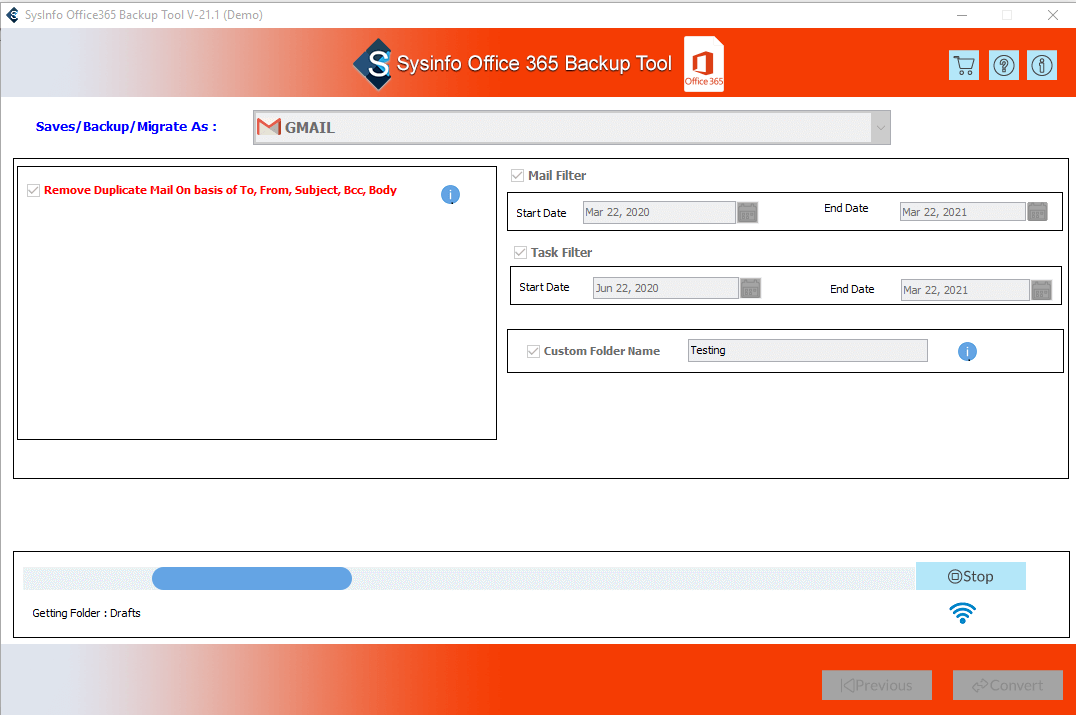Viewport: 1076px width, 715px height.
Task: Edit the Mail Filter End Date field
Action: 963,212
